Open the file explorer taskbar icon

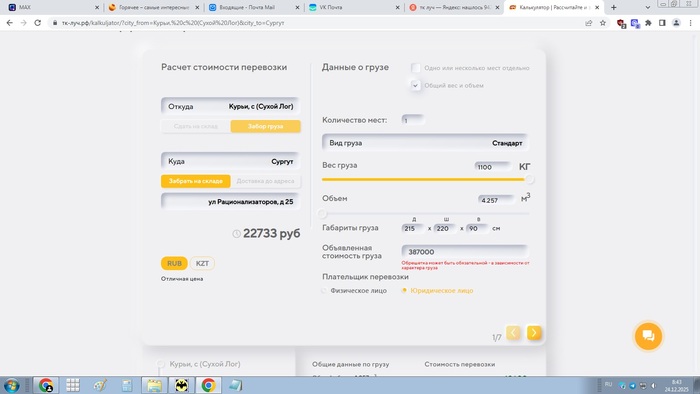[154, 385]
